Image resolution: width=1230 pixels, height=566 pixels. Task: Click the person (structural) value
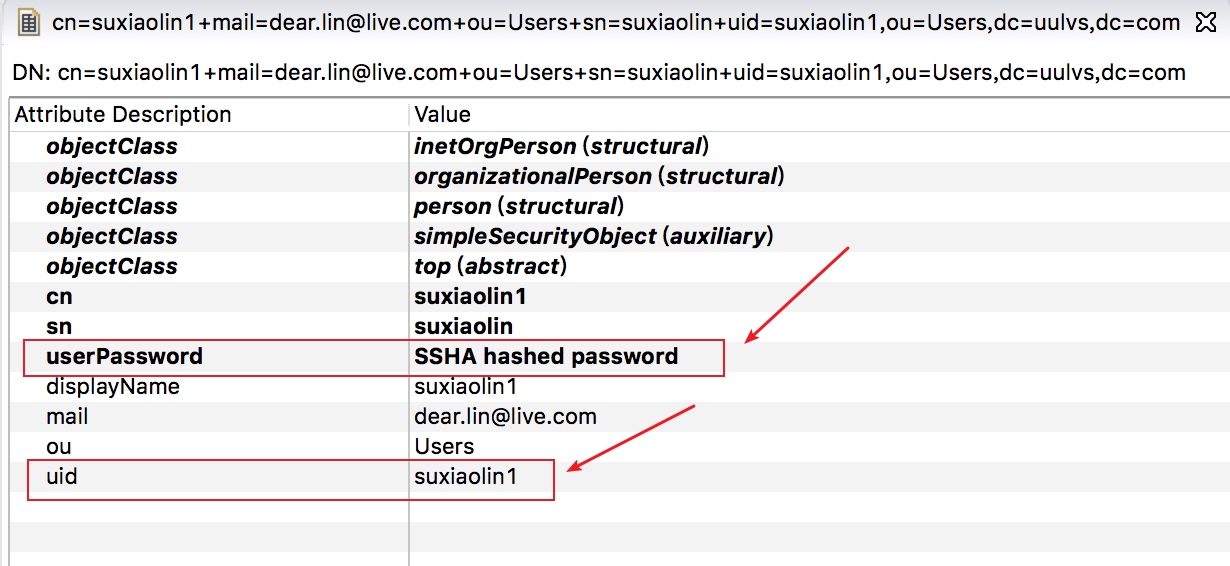(519, 206)
